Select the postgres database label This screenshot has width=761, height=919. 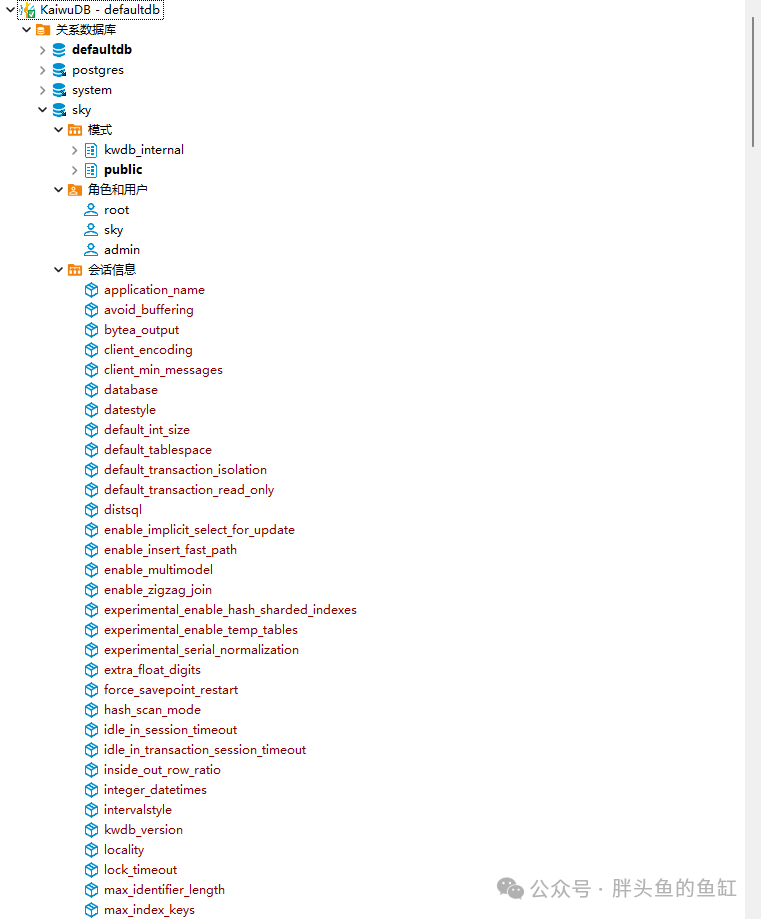(98, 70)
